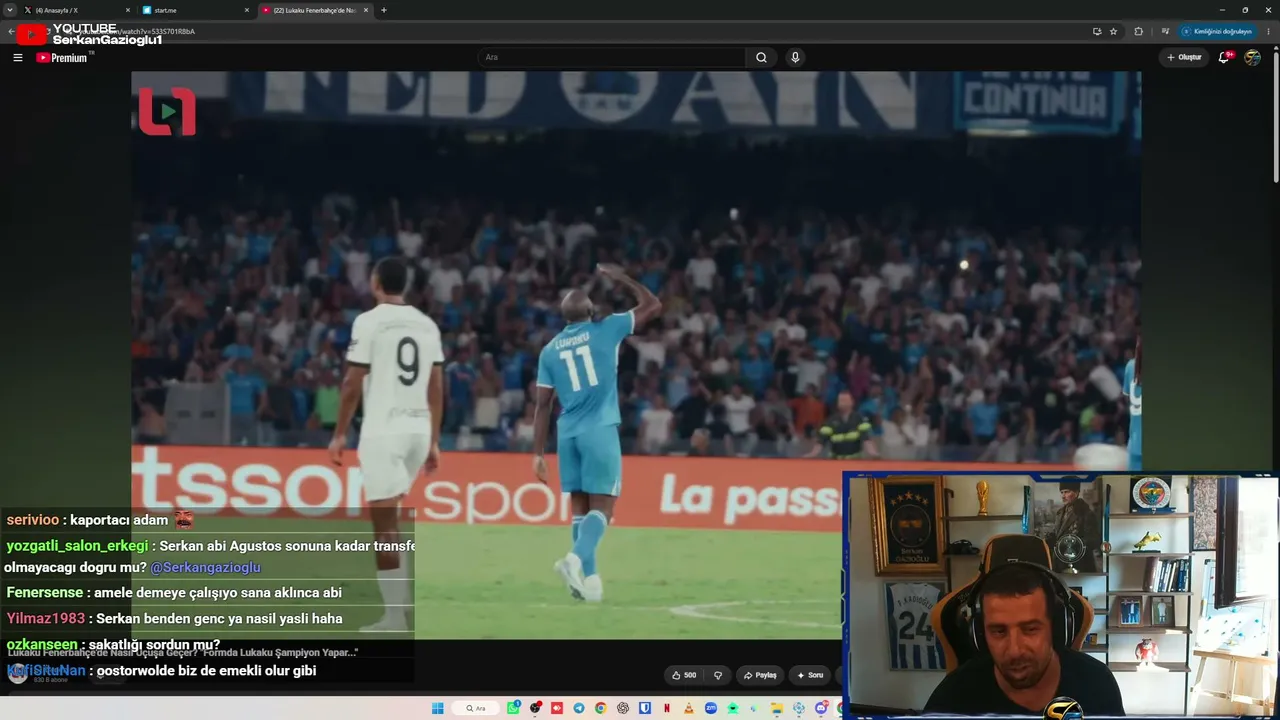1280x720 pixels.
Task: Click the video title text under the player
Action: 183,653
